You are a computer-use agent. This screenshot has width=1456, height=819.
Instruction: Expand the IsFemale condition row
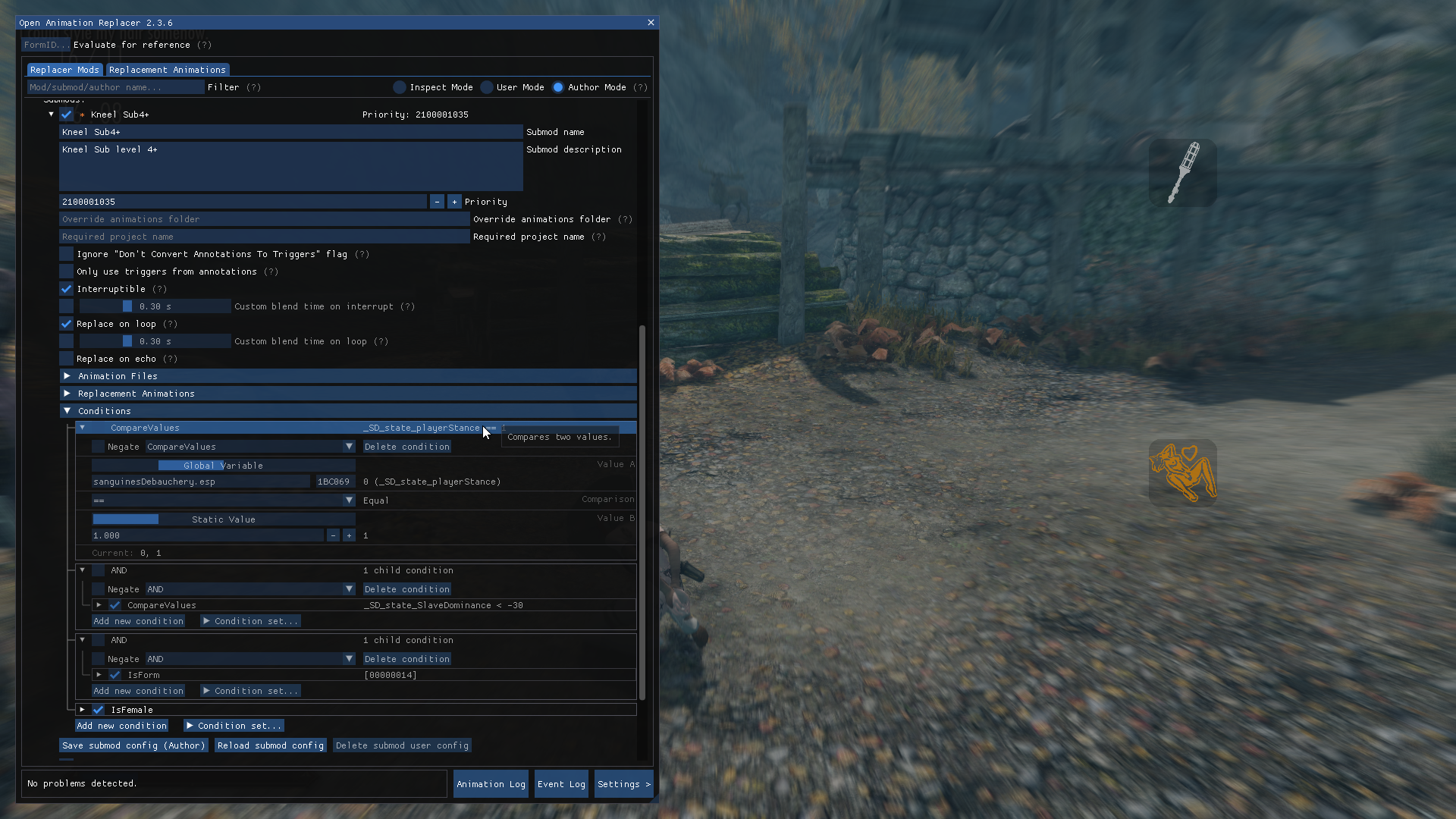[x=82, y=710]
